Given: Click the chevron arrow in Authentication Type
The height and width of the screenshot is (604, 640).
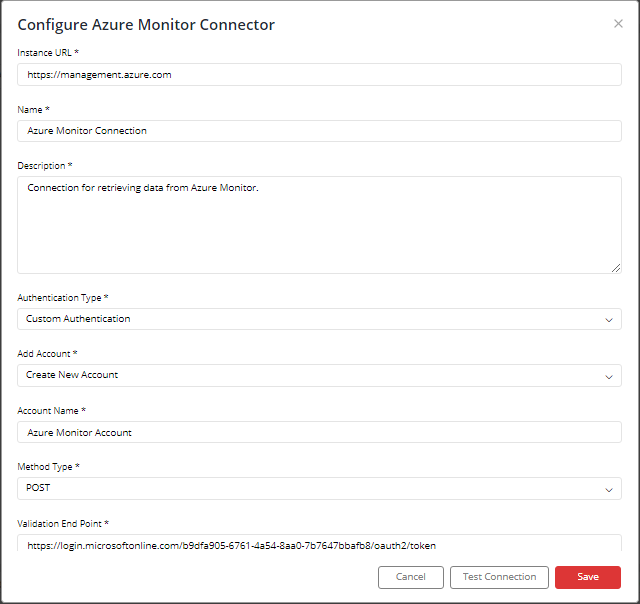Looking at the screenshot, I should pos(609,320).
